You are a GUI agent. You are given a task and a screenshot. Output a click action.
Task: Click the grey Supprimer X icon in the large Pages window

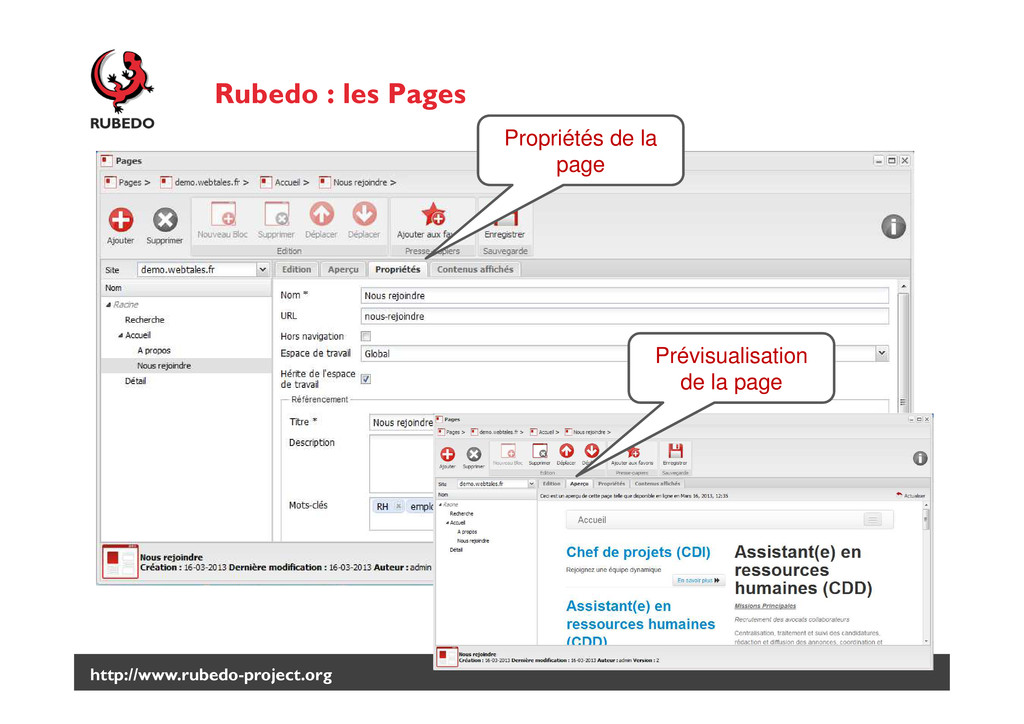[x=165, y=220]
